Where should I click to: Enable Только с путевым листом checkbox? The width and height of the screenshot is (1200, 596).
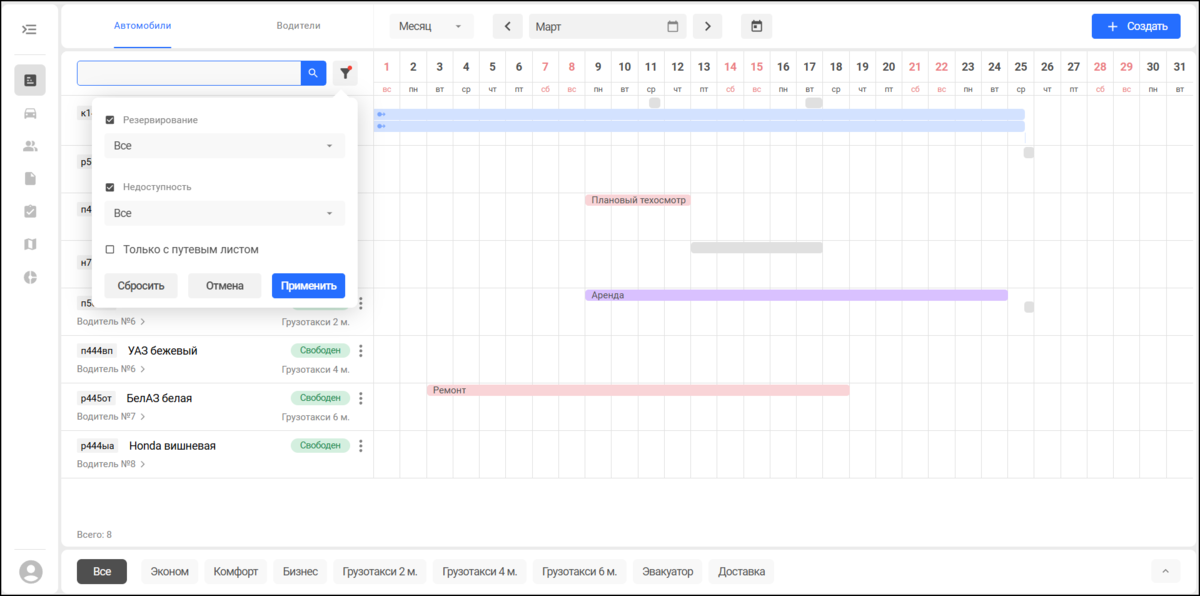point(110,250)
